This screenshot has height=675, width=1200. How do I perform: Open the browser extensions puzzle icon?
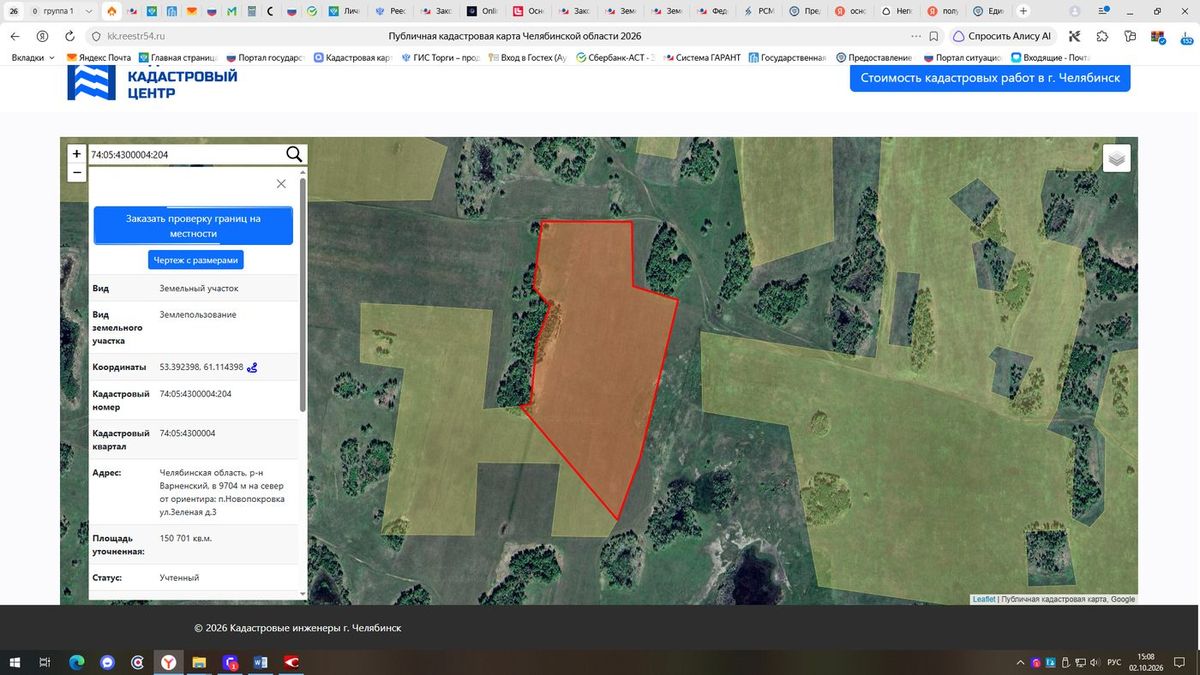click(x=1102, y=36)
